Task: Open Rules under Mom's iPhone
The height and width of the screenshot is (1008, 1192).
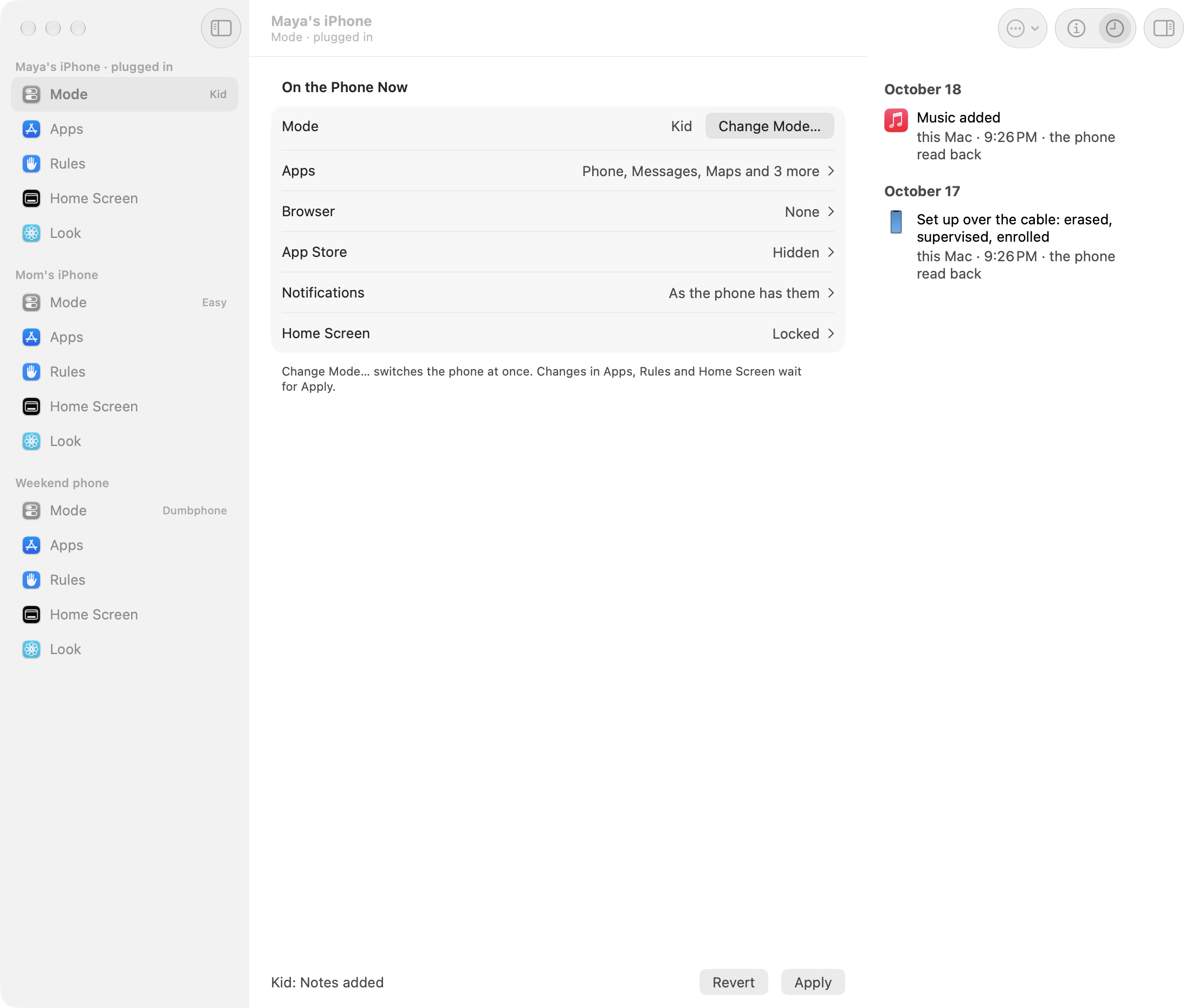Action: click(125, 371)
